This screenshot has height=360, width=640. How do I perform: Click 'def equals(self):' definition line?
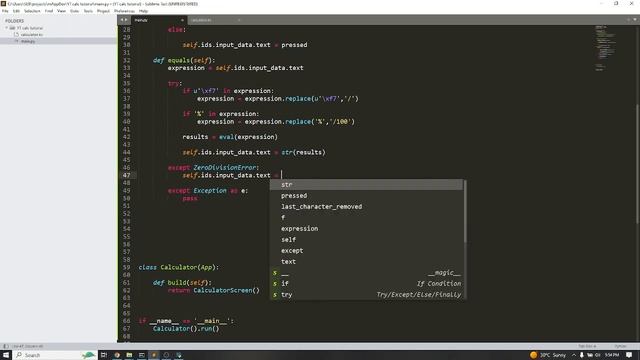(x=184, y=60)
